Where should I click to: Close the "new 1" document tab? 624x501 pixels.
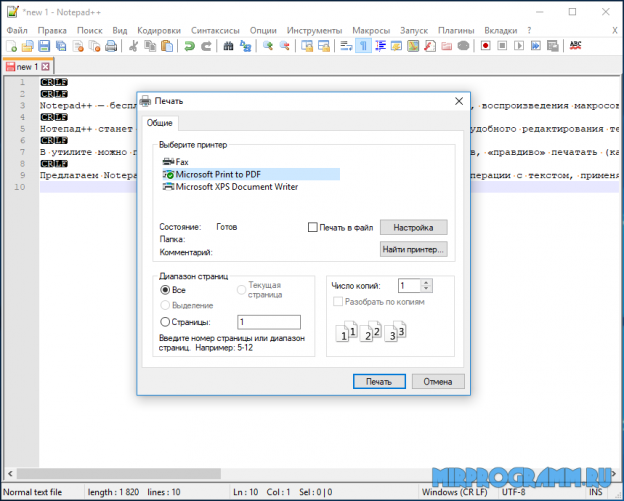tap(45, 67)
